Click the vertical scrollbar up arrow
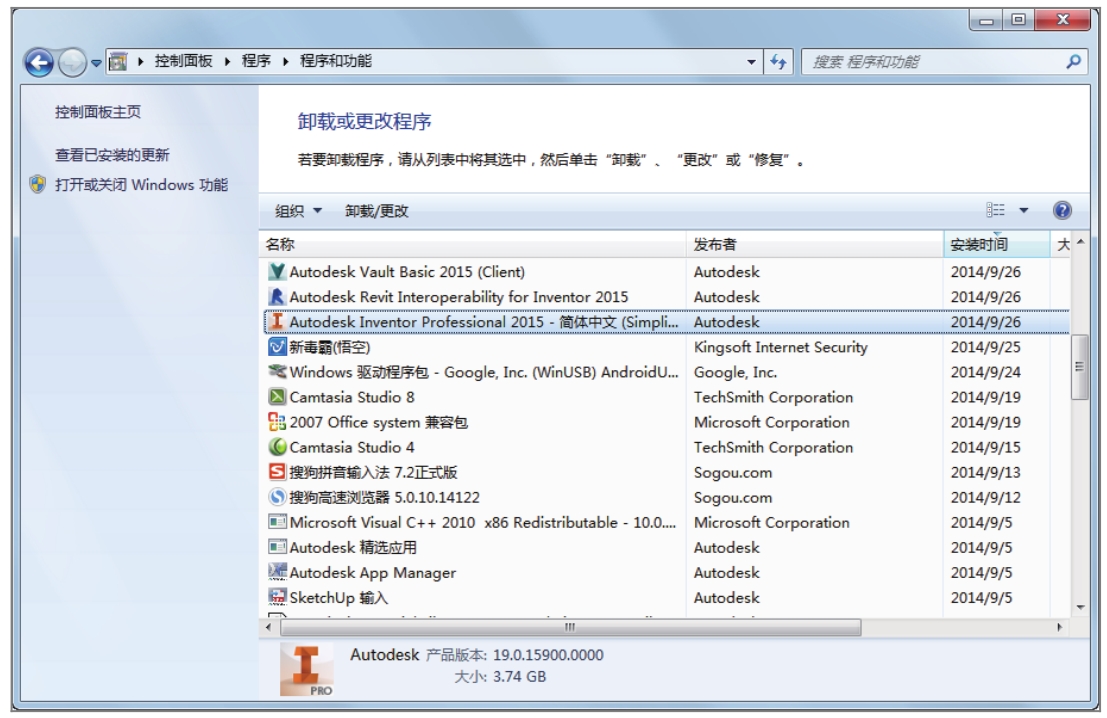Screen dimensions: 1107x718 (1079, 242)
